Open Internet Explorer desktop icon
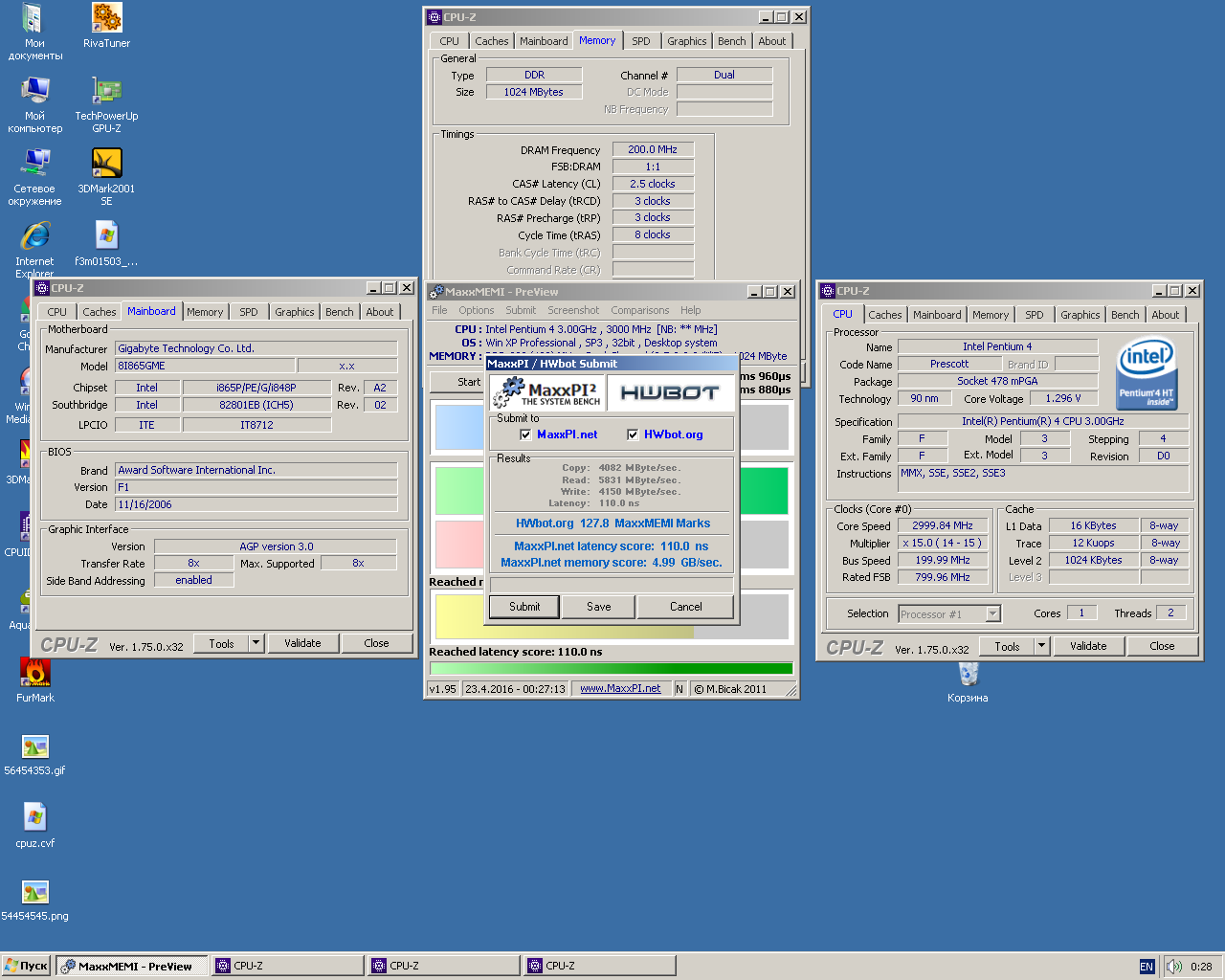The height and width of the screenshot is (980, 1225). point(35,249)
